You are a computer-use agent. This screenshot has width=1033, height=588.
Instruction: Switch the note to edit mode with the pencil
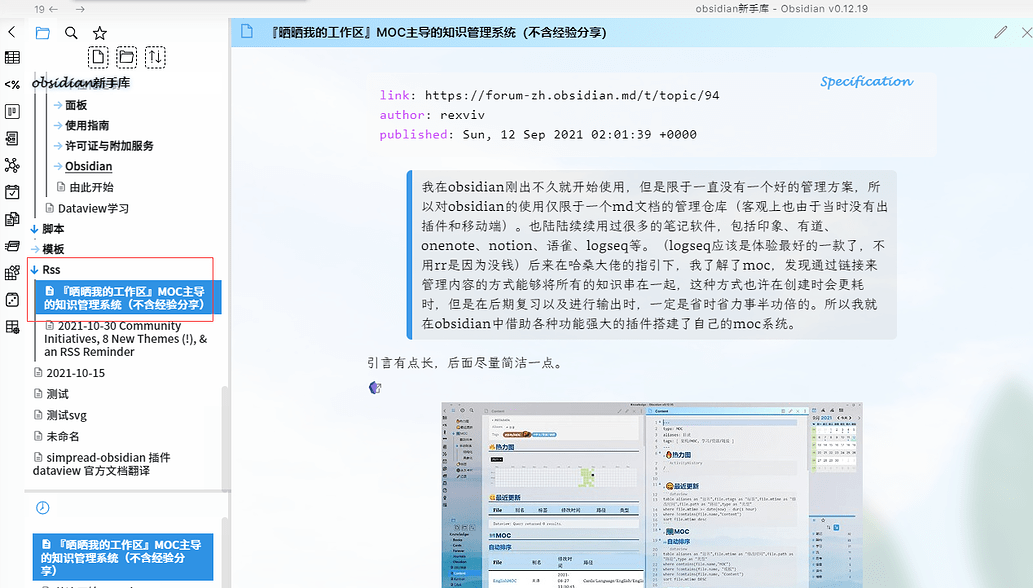(1001, 32)
